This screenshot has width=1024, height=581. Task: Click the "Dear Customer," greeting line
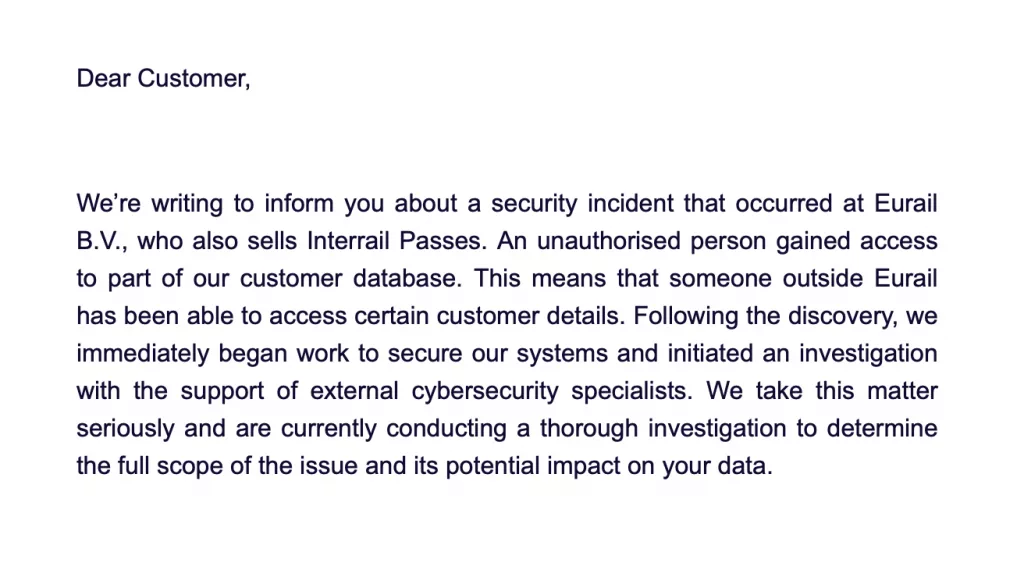pos(163,79)
